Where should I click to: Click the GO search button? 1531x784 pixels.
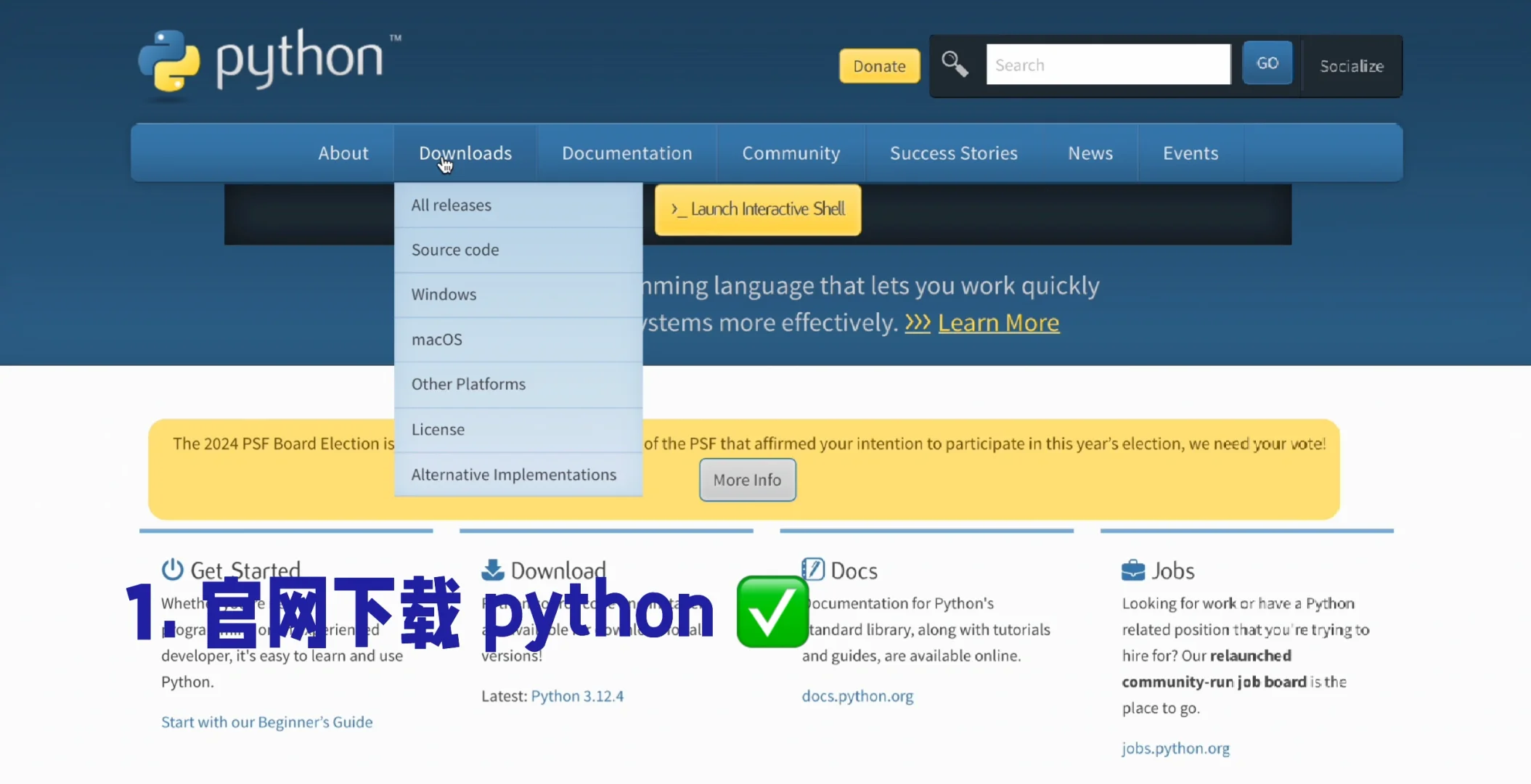[1267, 62]
